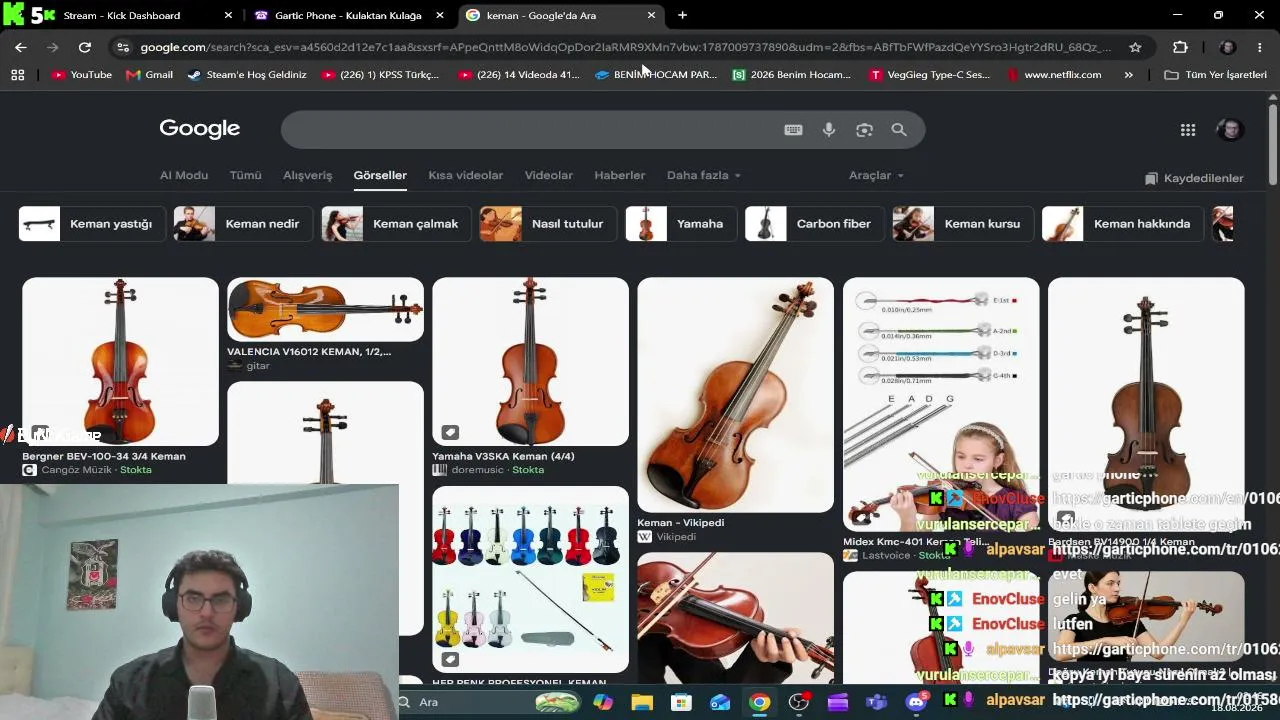Close the Gartic Phone tab
Screen dimensions: 1280x720
(440, 15)
